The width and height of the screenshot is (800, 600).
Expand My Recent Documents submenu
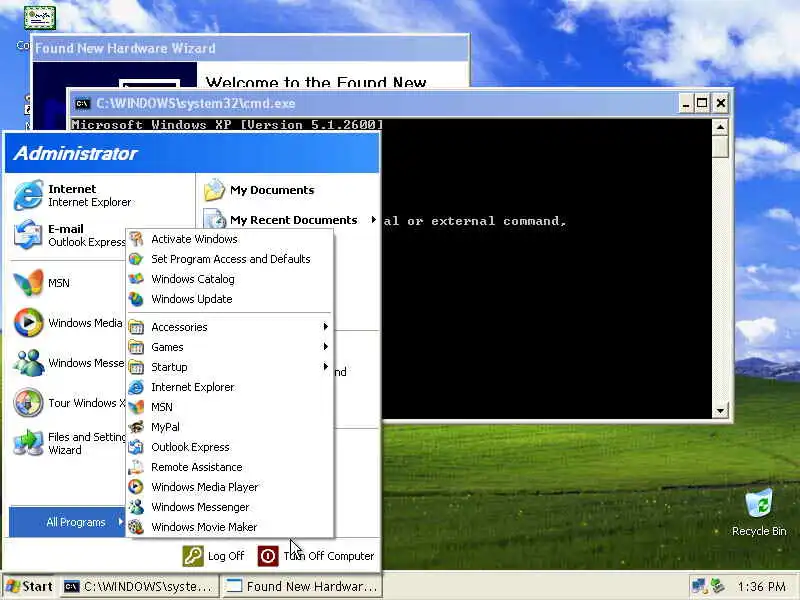tap(290, 220)
